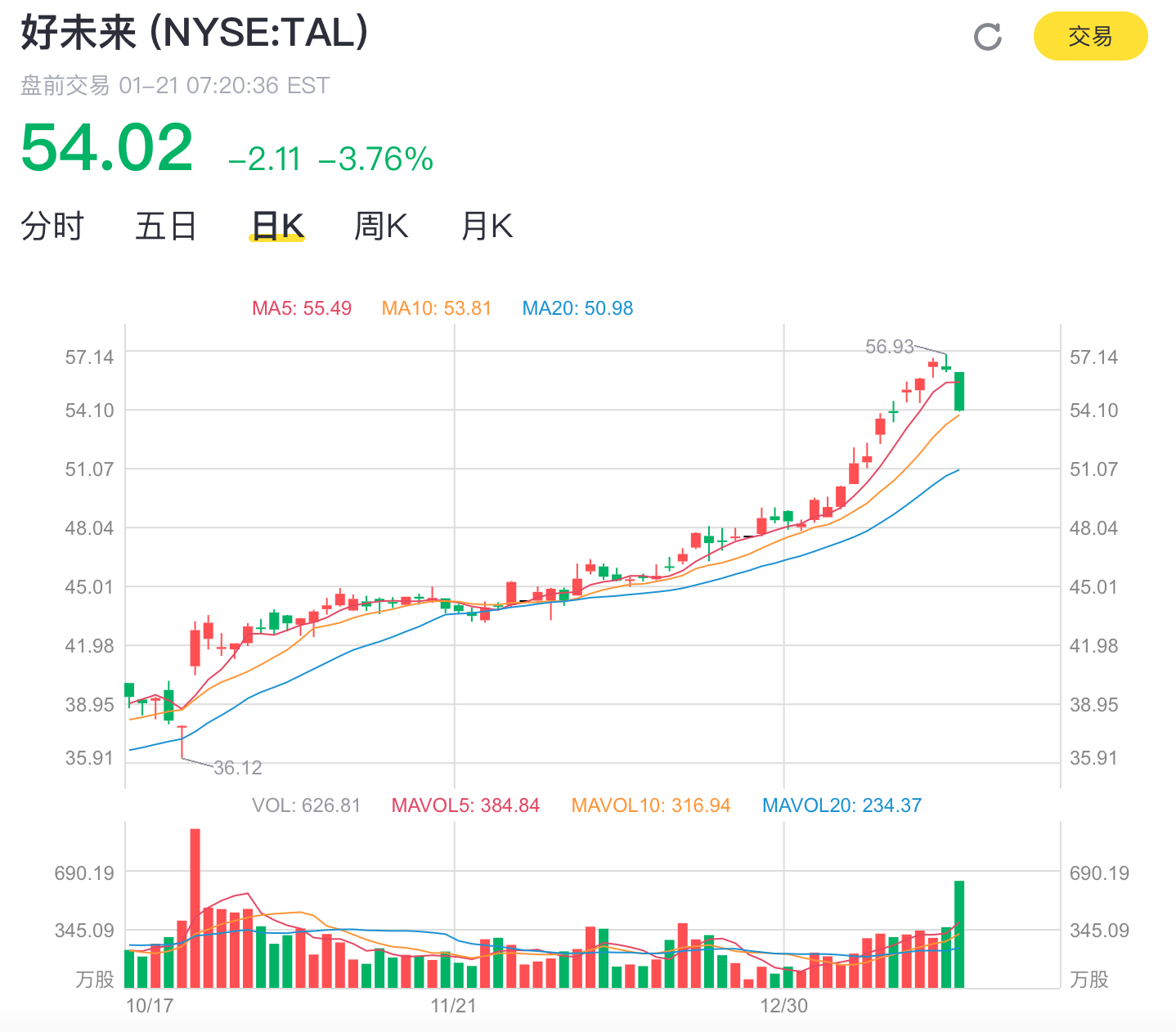Click the left volume axis label 690.19
The width and height of the screenshot is (1176, 1032).
(84, 873)
